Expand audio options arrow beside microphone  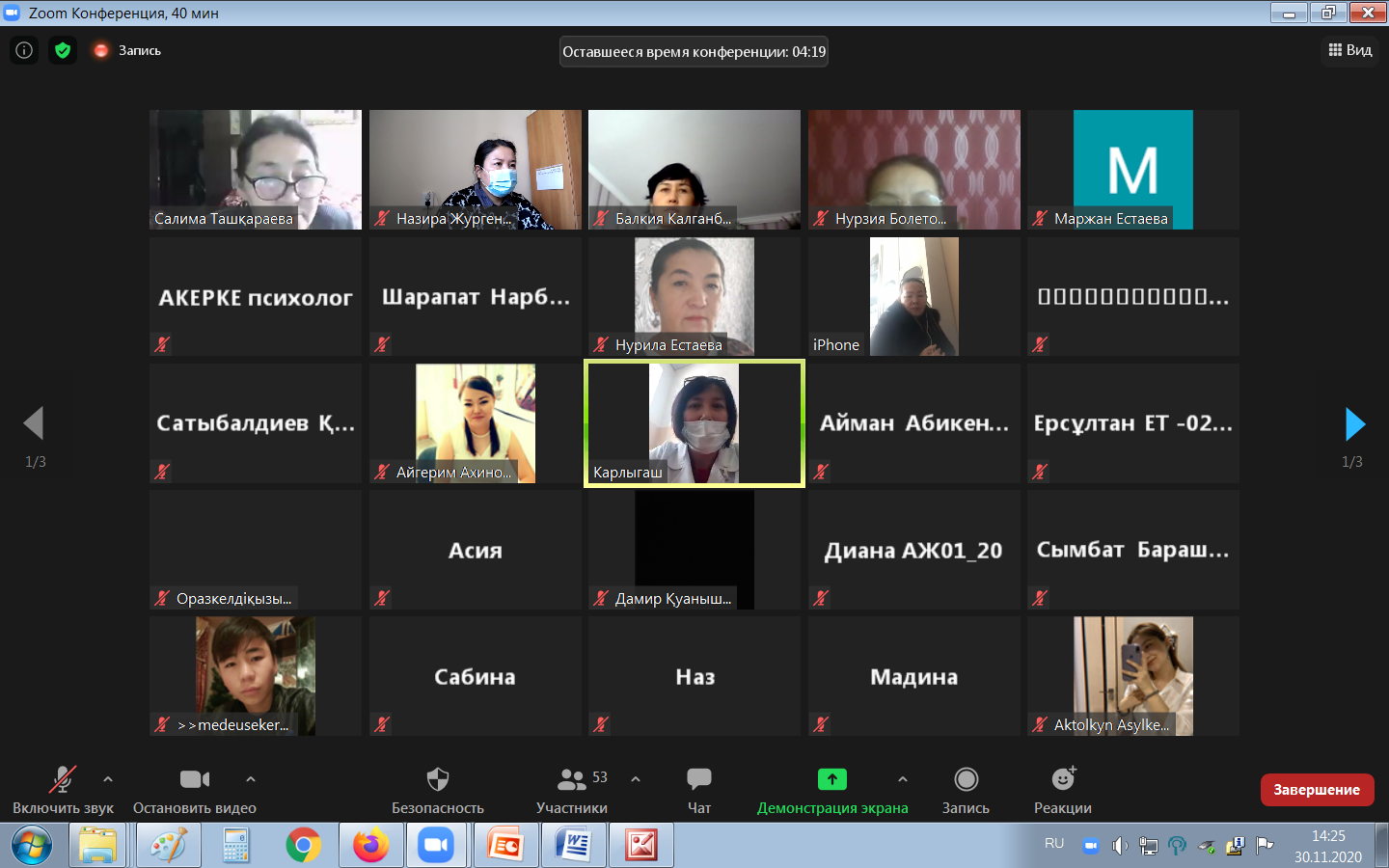point(108,778)
